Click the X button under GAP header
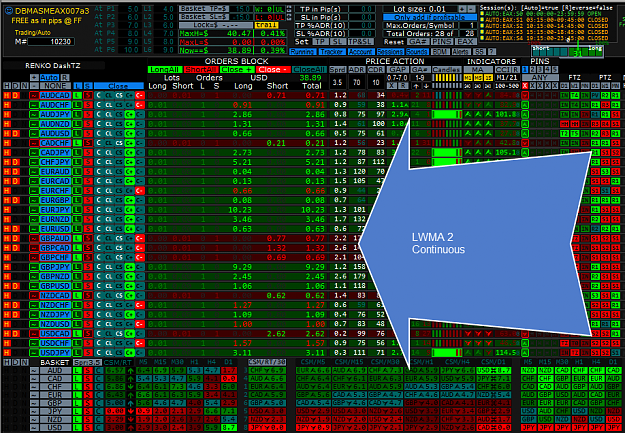Viewport: 625px width, 433px height. click(x=392, y=86)
